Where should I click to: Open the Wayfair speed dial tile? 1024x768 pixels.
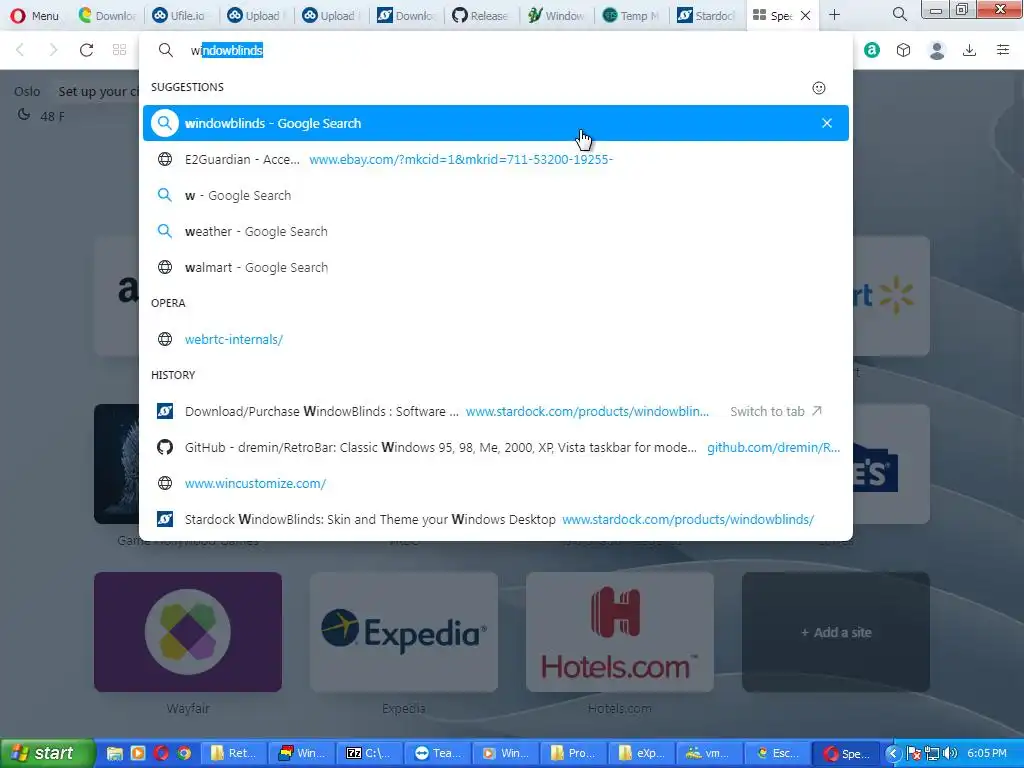click(x=188, y=632)
